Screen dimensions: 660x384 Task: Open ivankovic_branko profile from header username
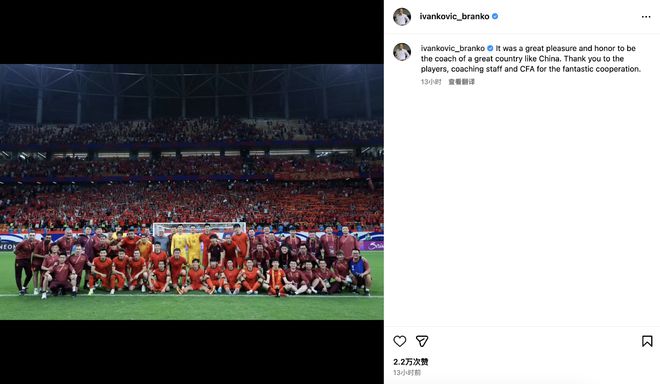454,16
